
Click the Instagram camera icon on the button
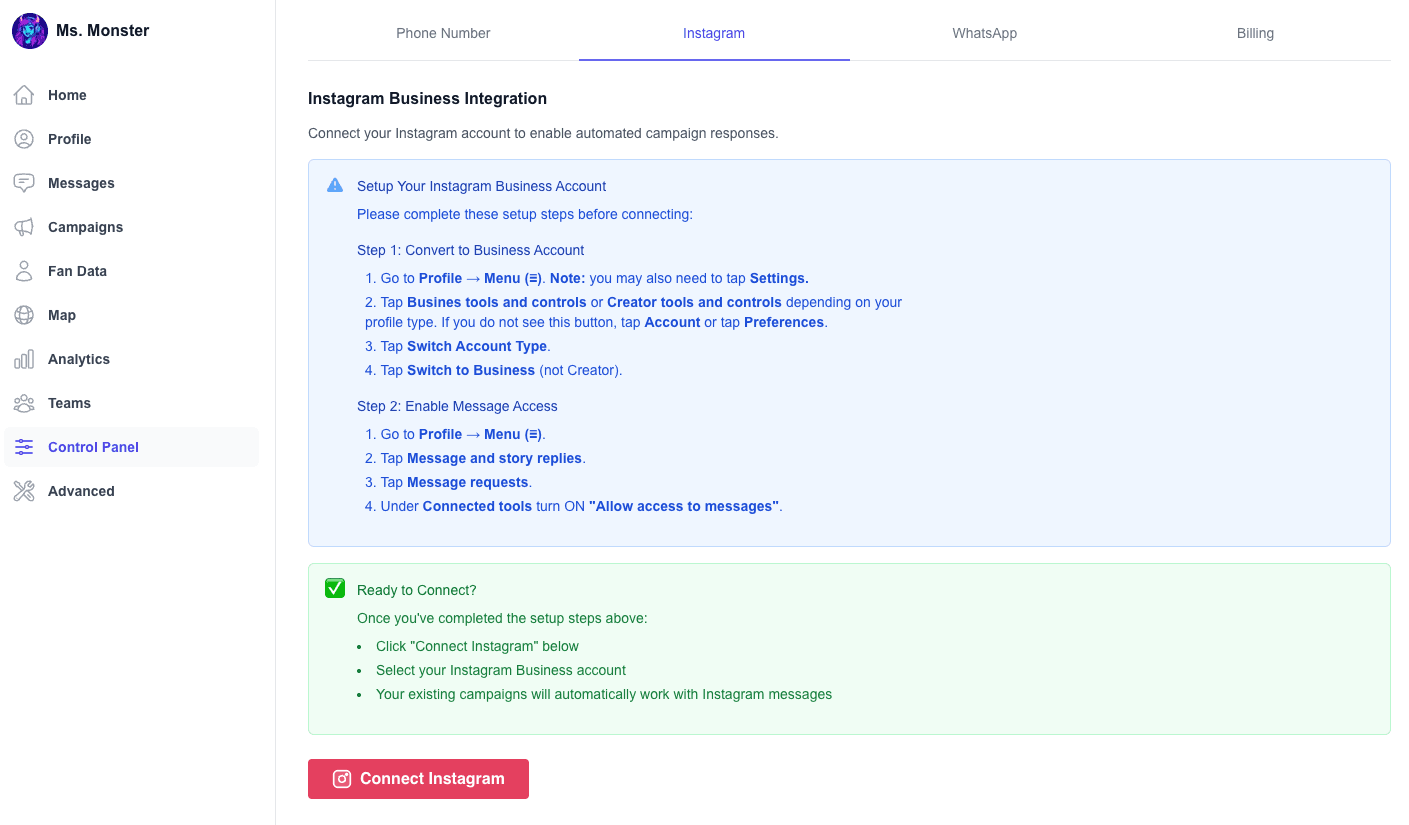[x=341, y=778]
